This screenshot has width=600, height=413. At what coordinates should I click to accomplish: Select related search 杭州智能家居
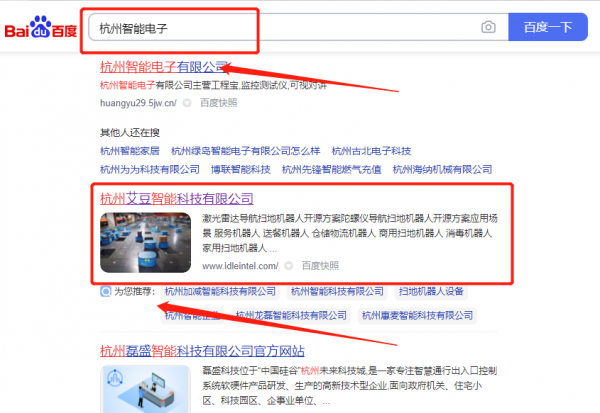(130, 151)
